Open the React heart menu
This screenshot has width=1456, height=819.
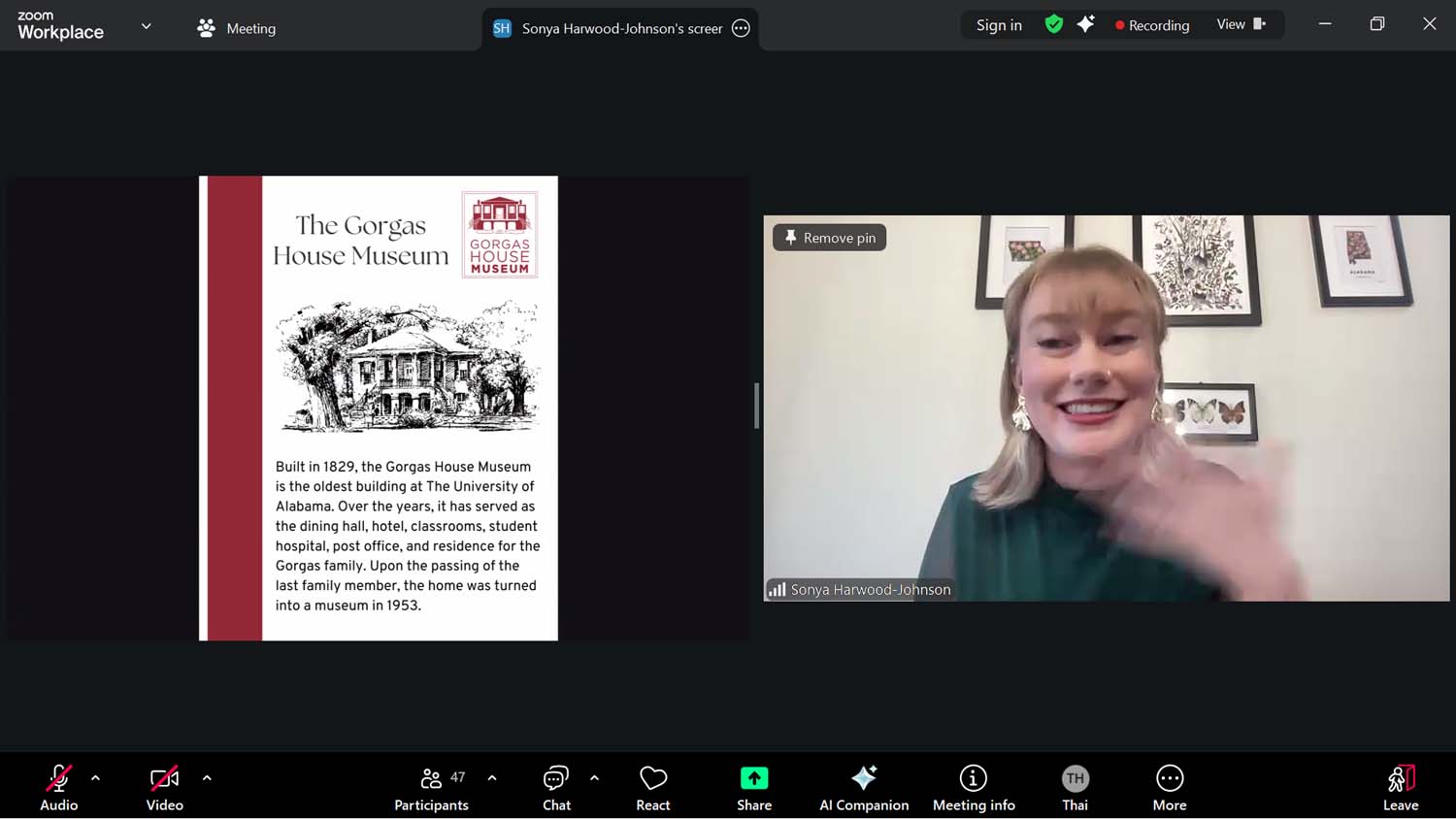[653, 787]
